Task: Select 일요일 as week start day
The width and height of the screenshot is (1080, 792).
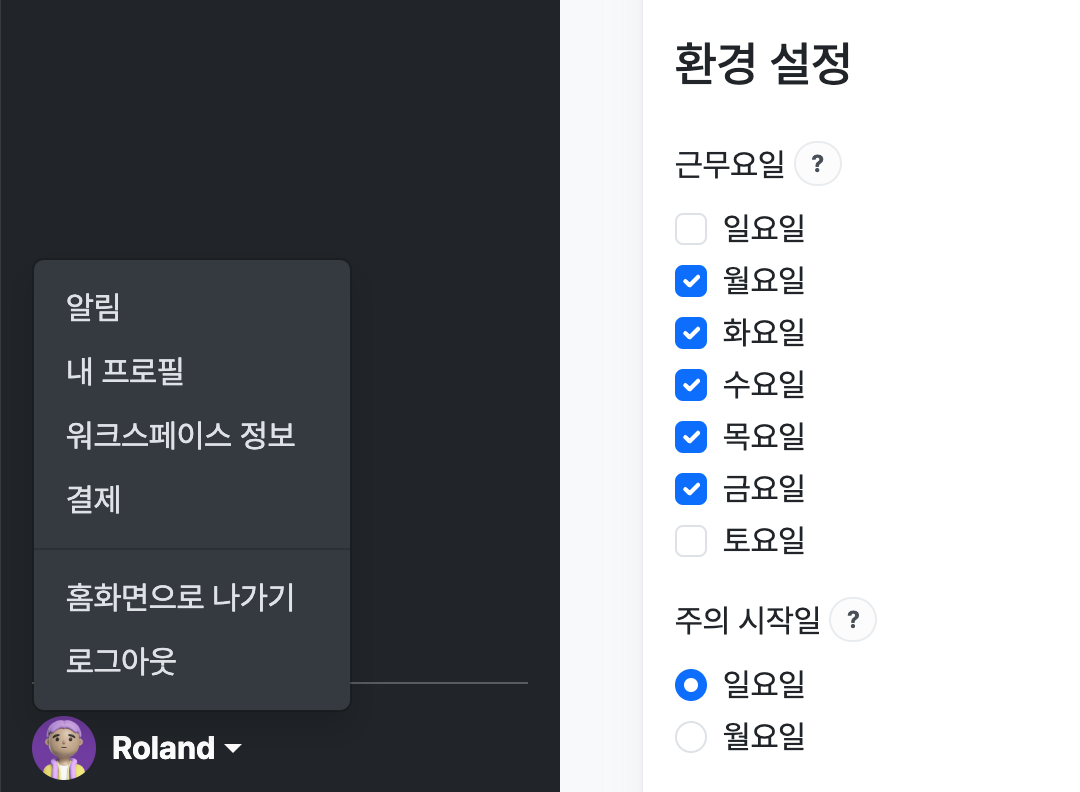Action: (x=691, y=685)
